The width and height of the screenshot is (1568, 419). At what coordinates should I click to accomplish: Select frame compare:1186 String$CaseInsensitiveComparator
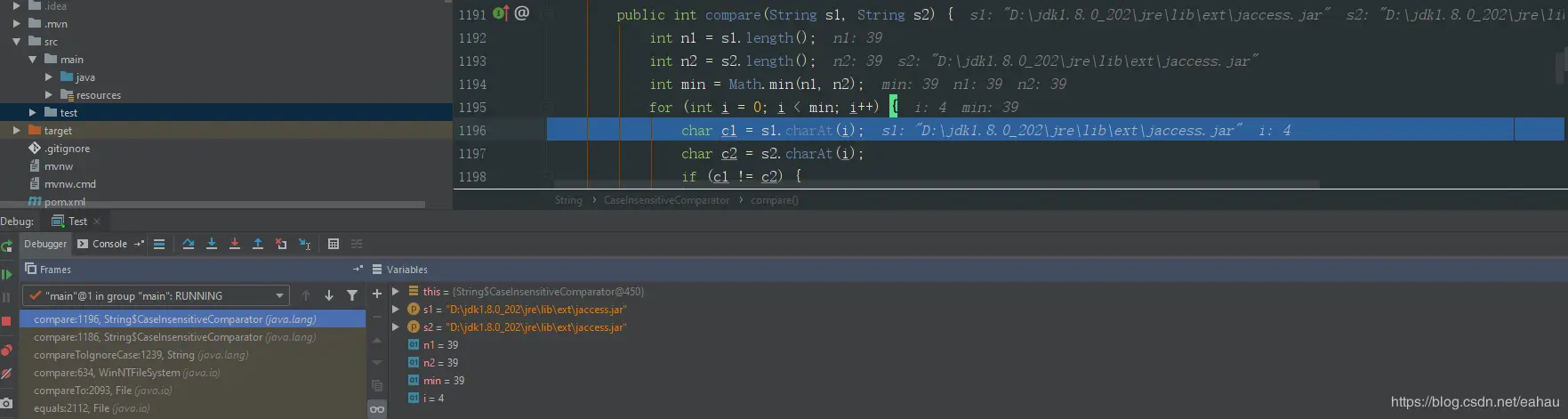192,336
